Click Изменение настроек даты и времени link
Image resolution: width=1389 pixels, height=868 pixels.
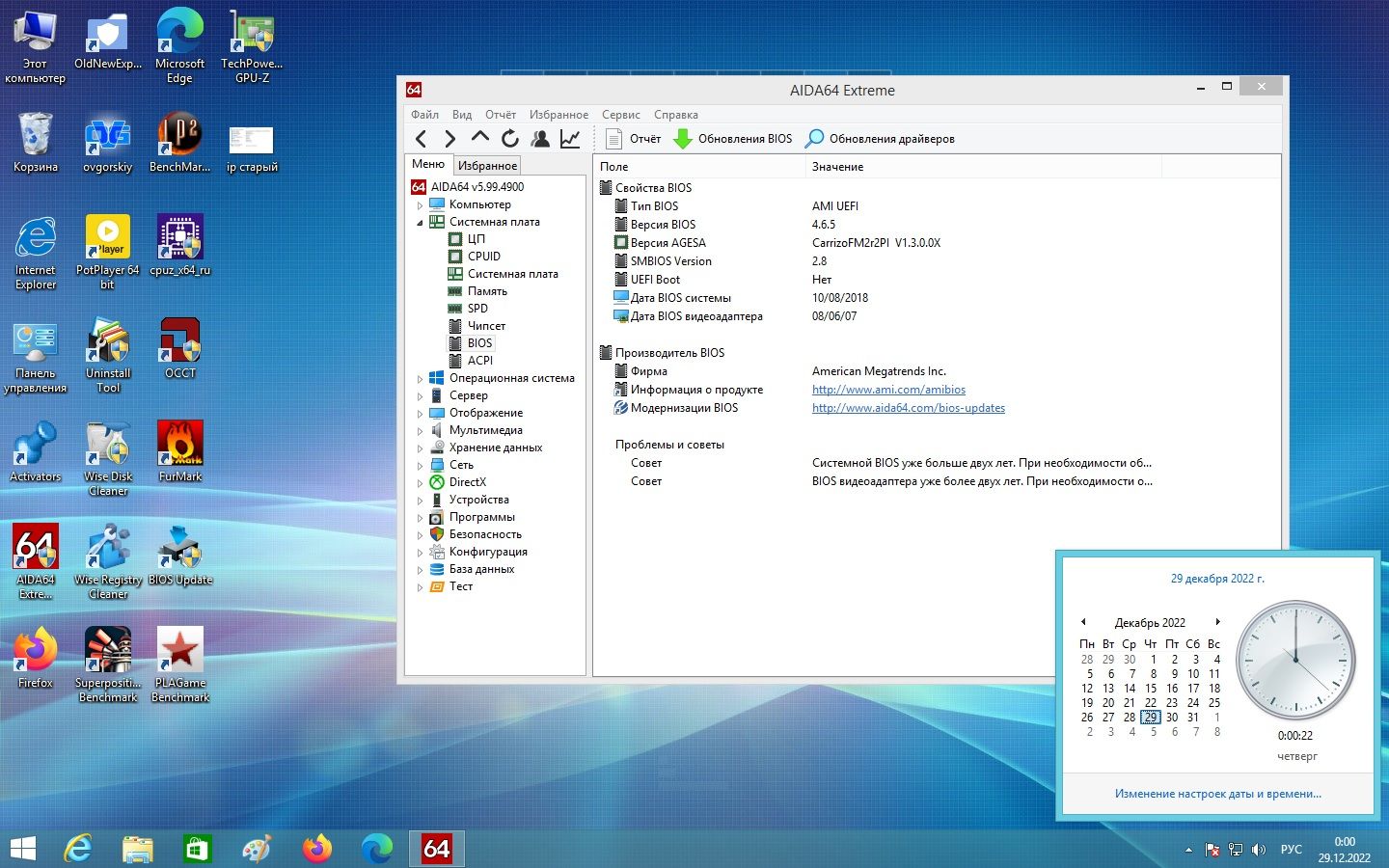(1218, 794)
